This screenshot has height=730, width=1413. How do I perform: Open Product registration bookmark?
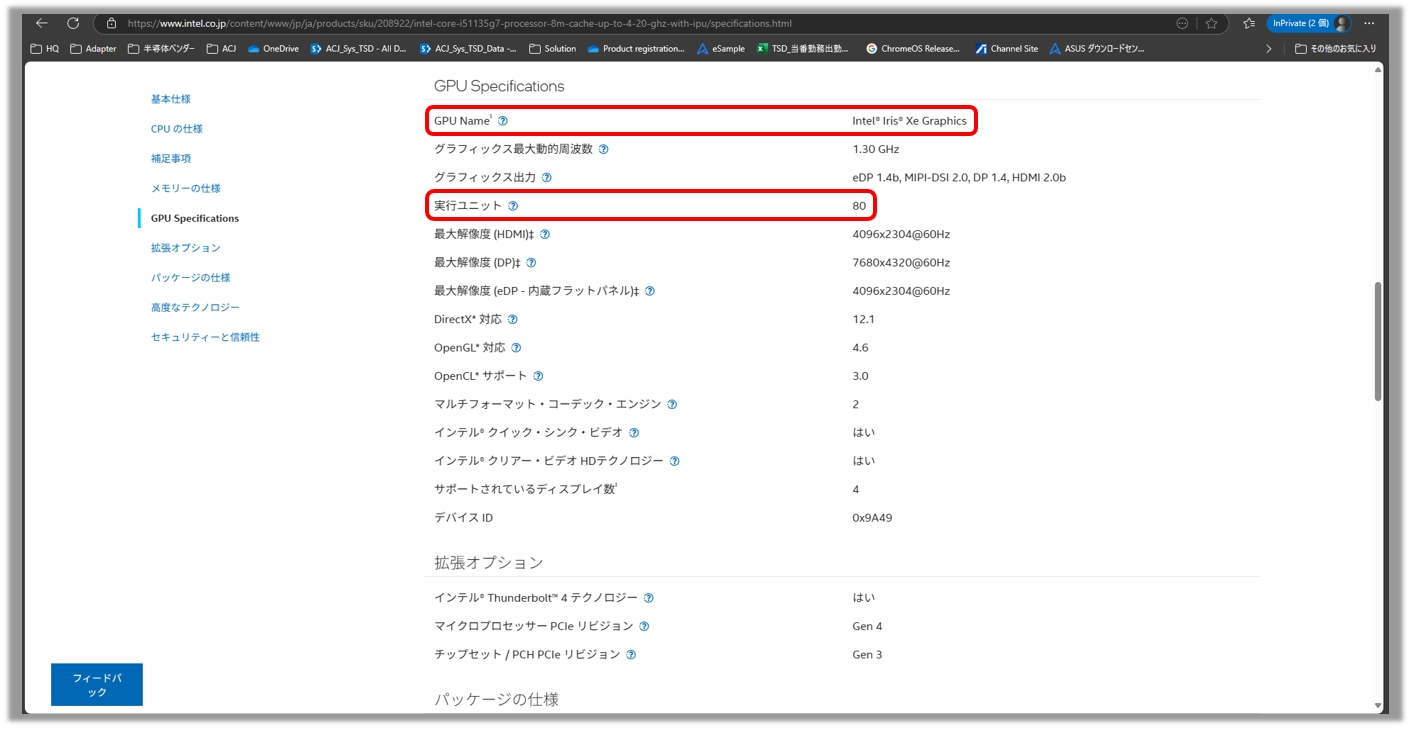636,48
